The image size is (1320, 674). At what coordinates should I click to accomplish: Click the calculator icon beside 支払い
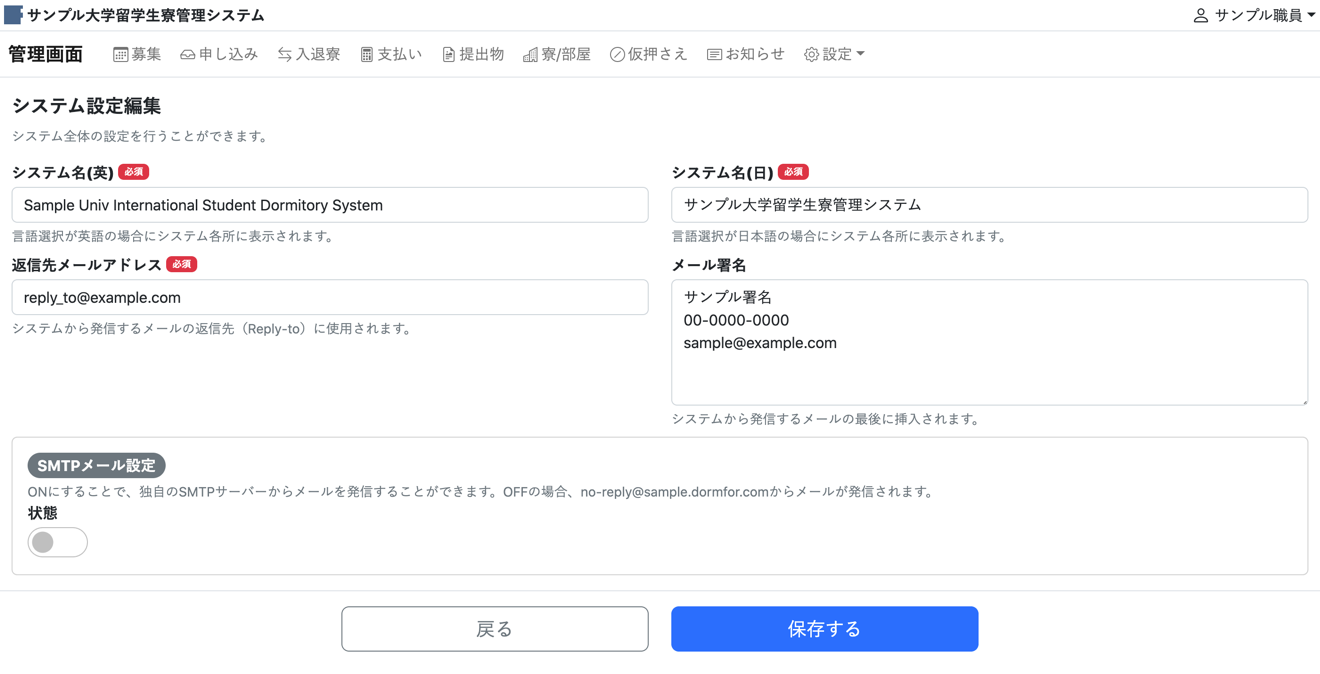pos(366,55)
